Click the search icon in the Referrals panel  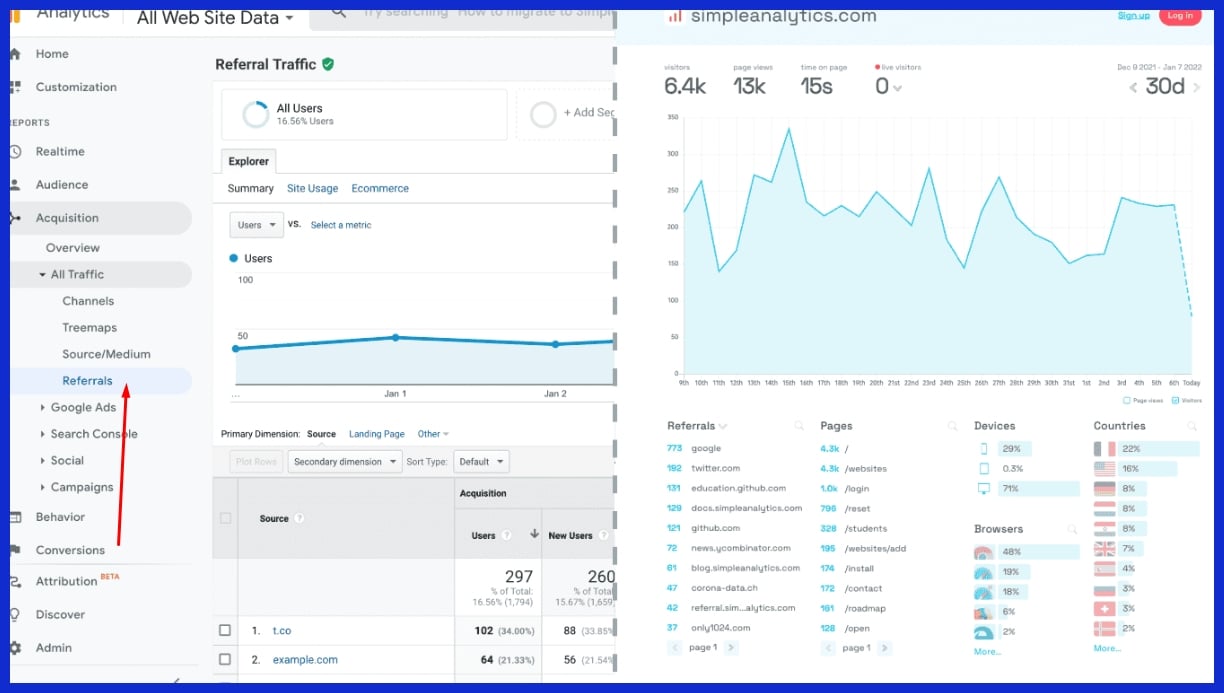(x=798, y=426)
